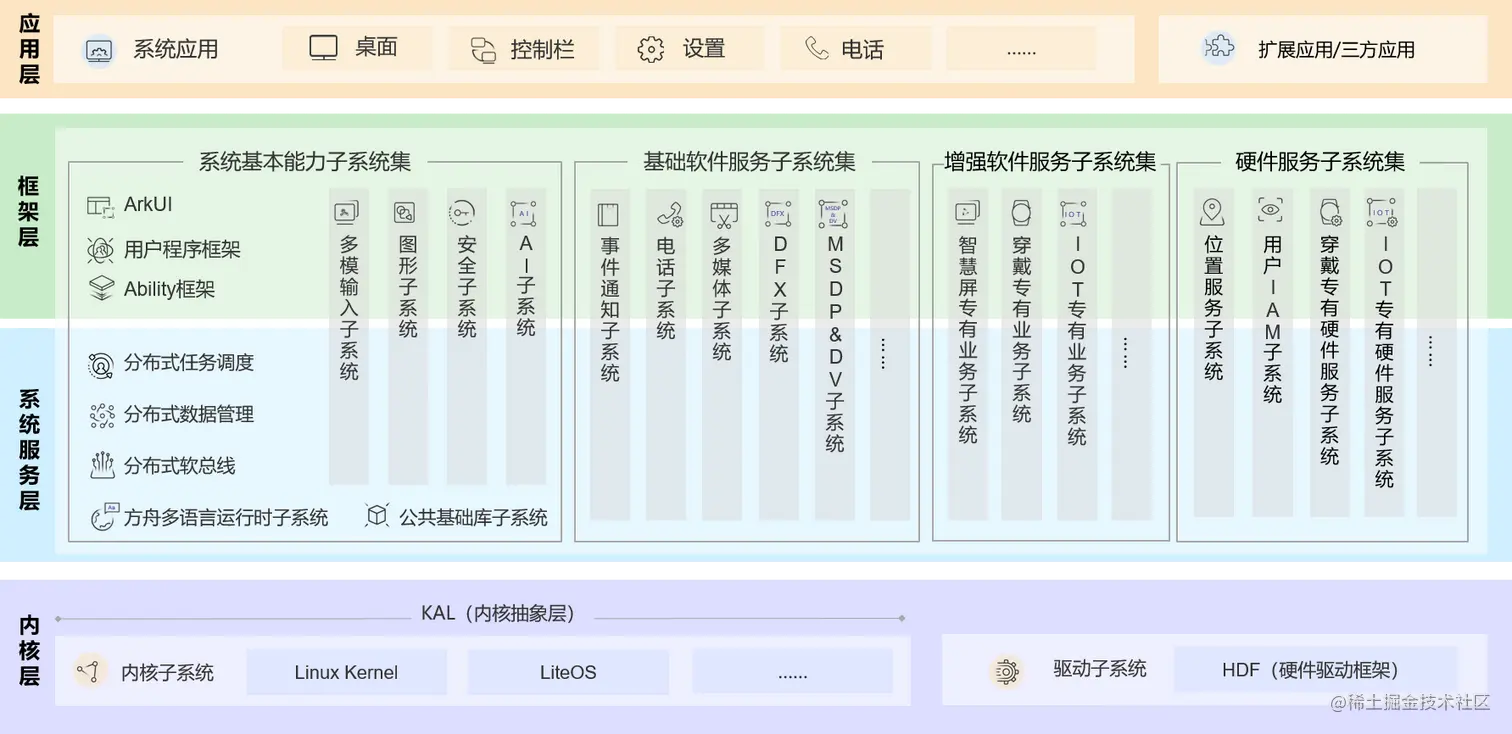Click the 位置服务子系统 pin icon
This screenshot has width=1512, height=734.
(1212, 211)
